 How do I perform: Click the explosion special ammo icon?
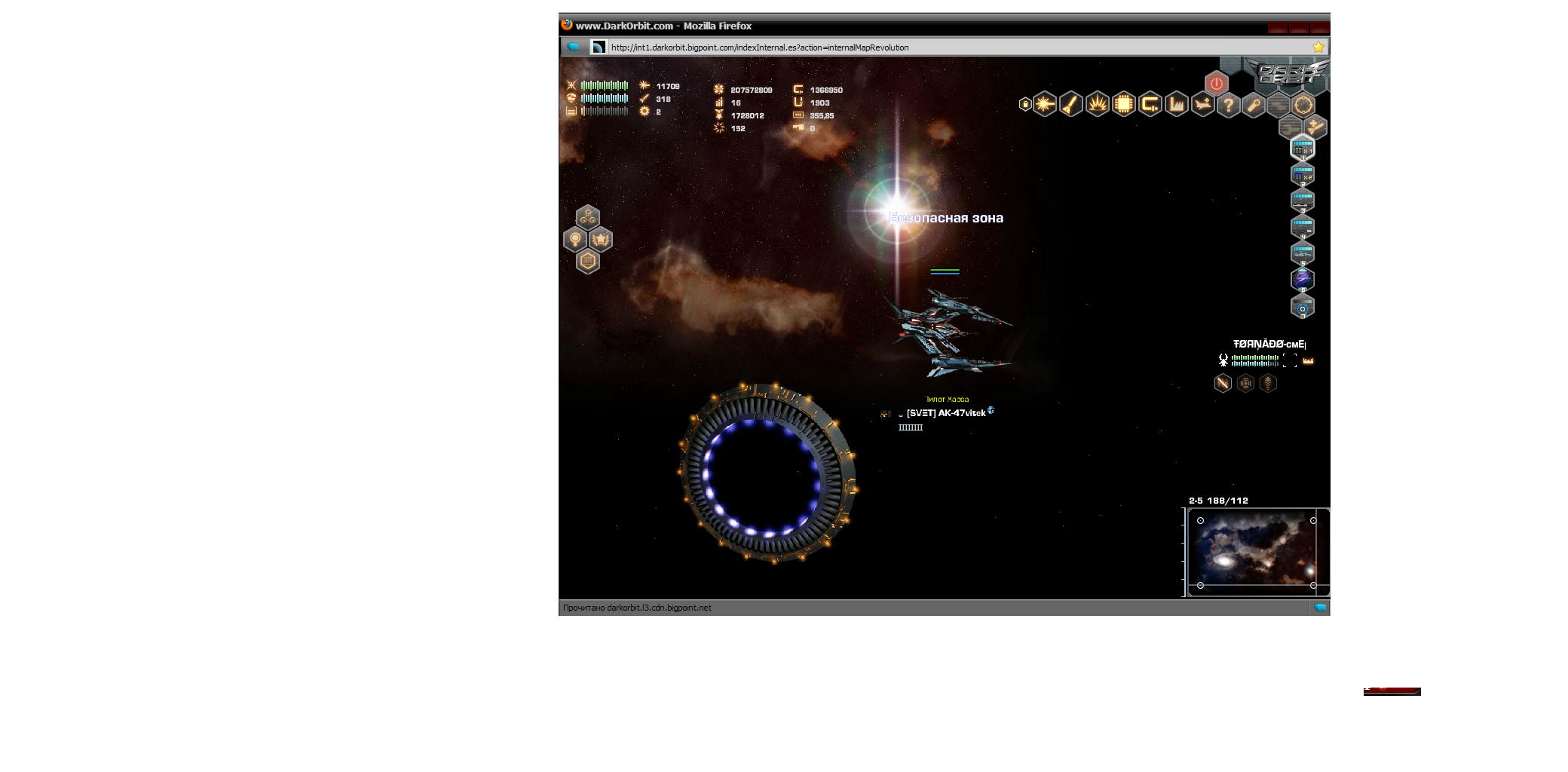tap(1098, 105)
